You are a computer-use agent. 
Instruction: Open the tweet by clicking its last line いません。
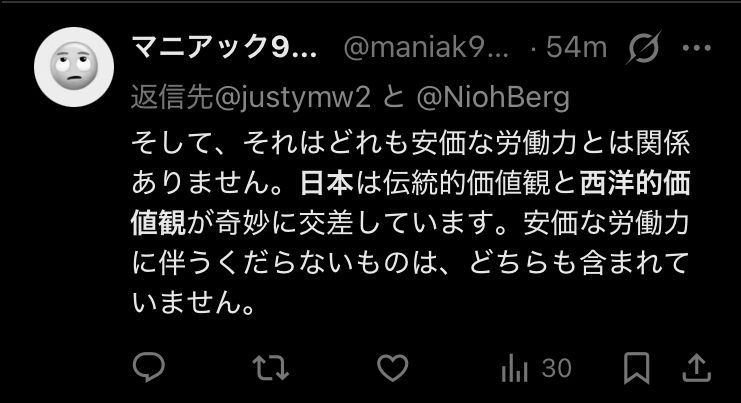(194, 302)
